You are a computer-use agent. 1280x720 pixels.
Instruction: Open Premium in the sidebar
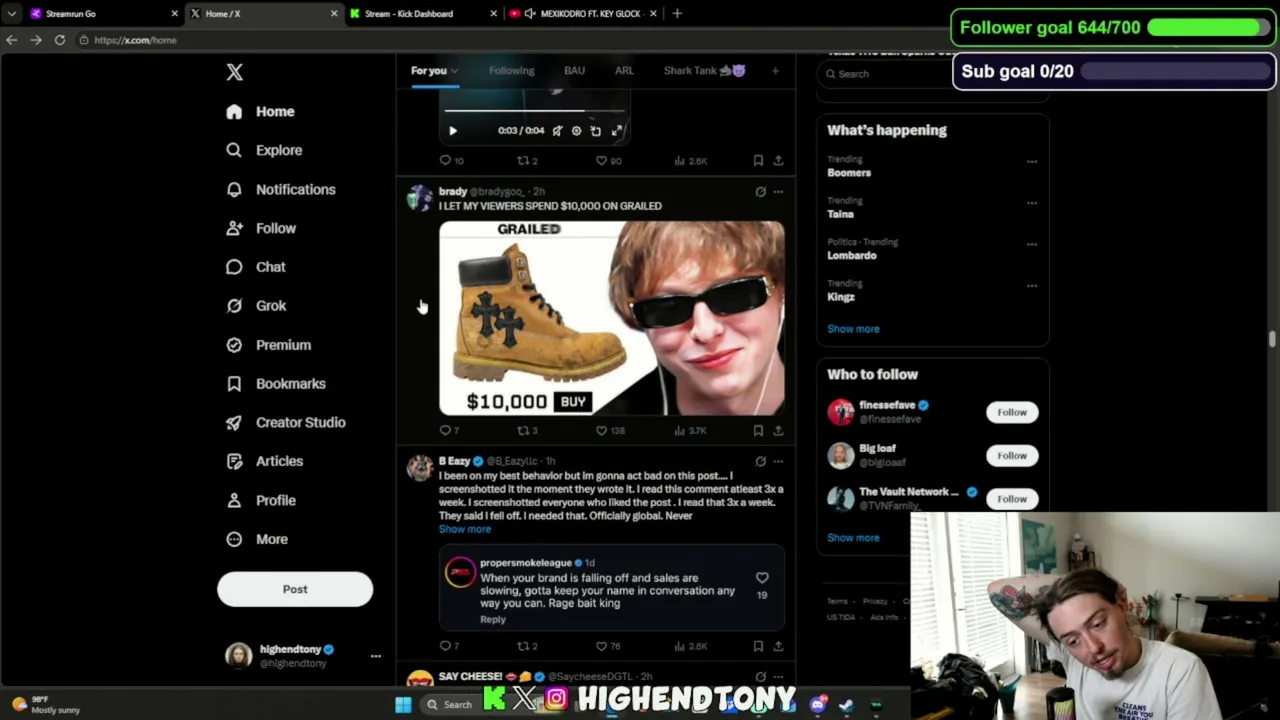[268, 345]
